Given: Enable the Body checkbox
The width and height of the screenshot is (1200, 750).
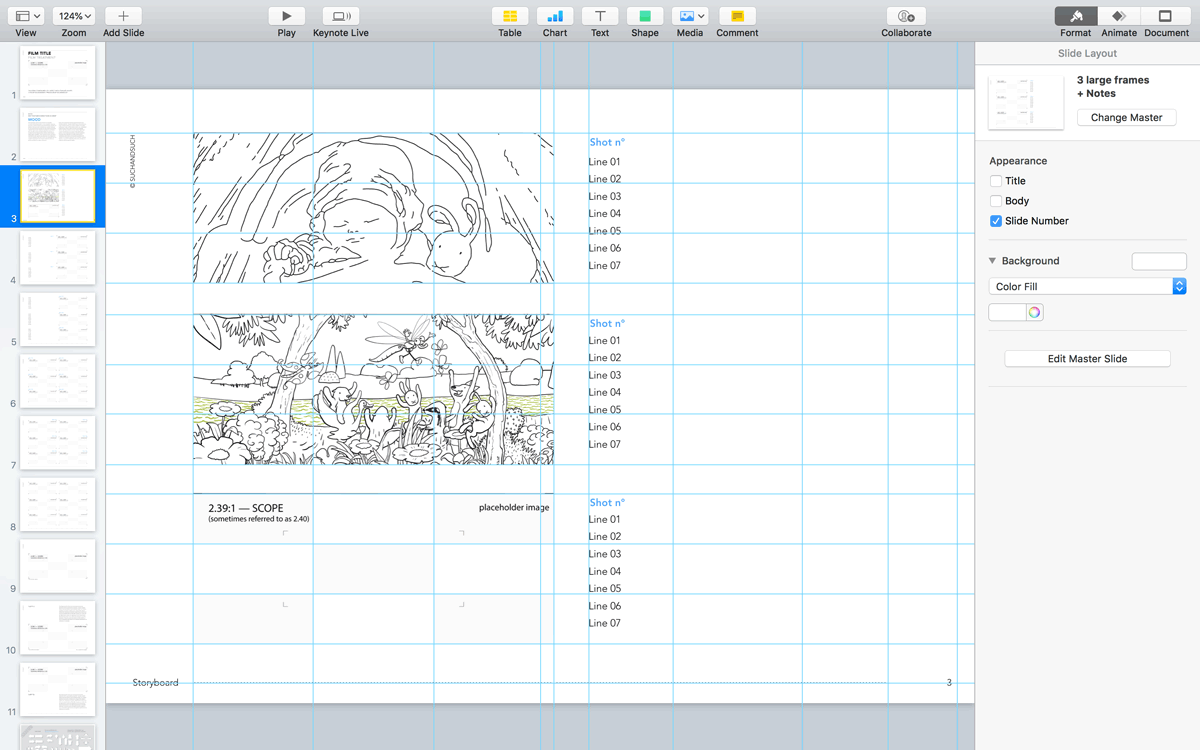Looking at the screenshot, I should tap(996, 201).
